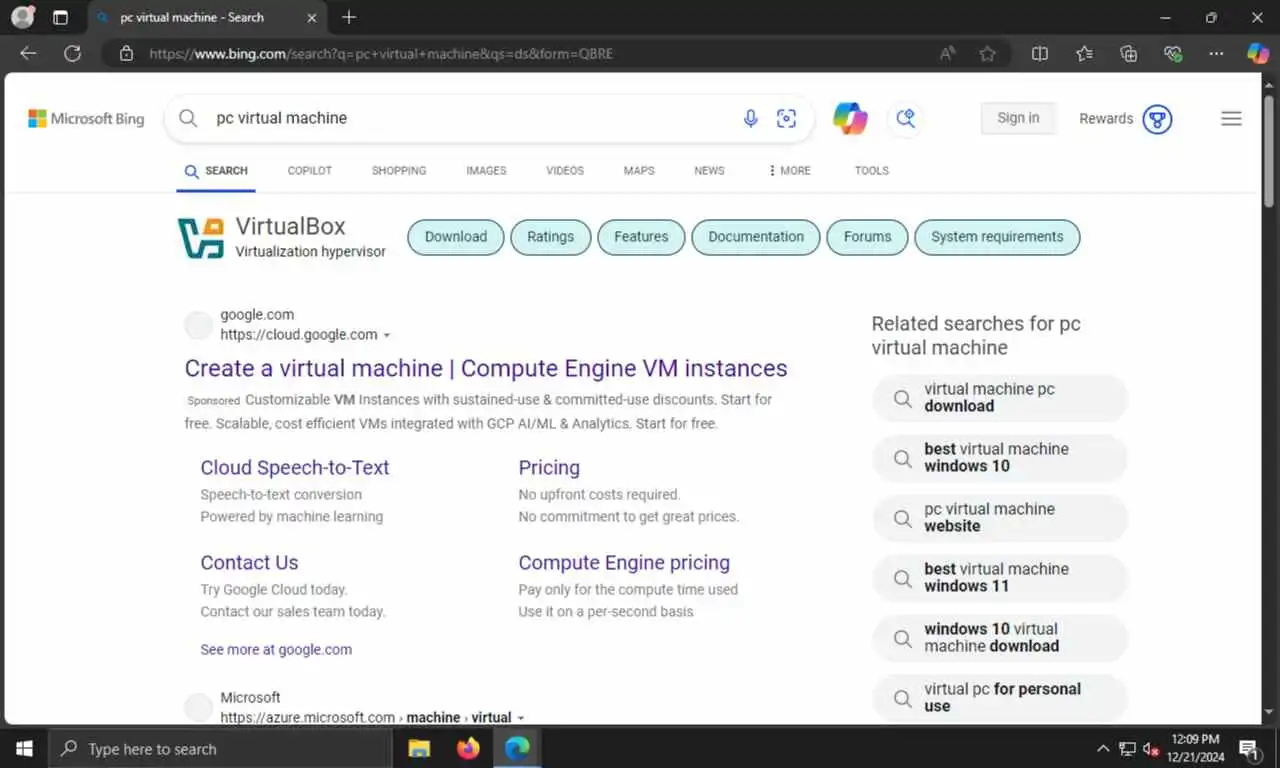Image resolution: width=1280 pixels, height=768 pixels.
Task: Open notifications center icon
Action: click(x=1249, y=748)
